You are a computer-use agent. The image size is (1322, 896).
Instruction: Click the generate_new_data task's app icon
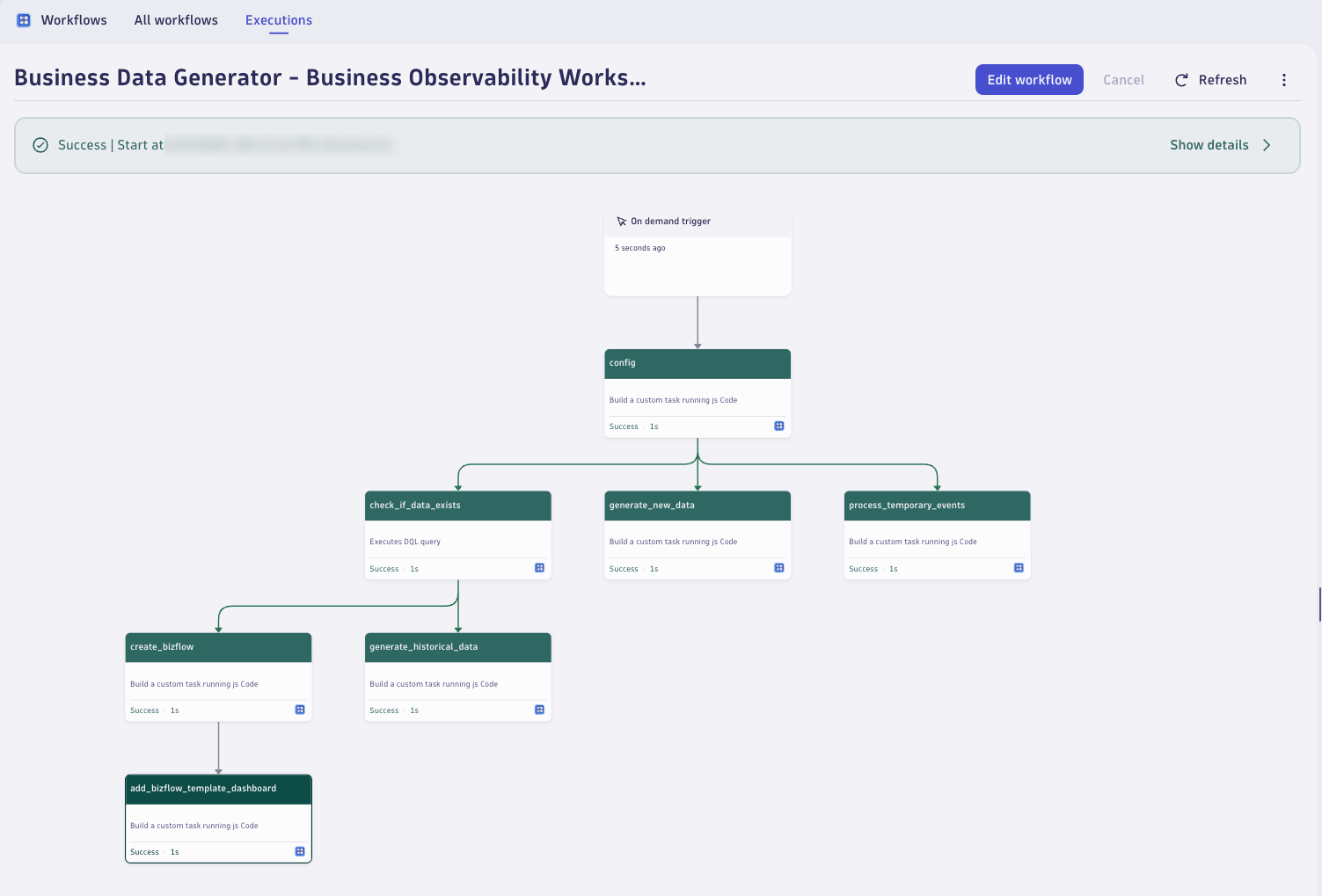pos(779,568)
